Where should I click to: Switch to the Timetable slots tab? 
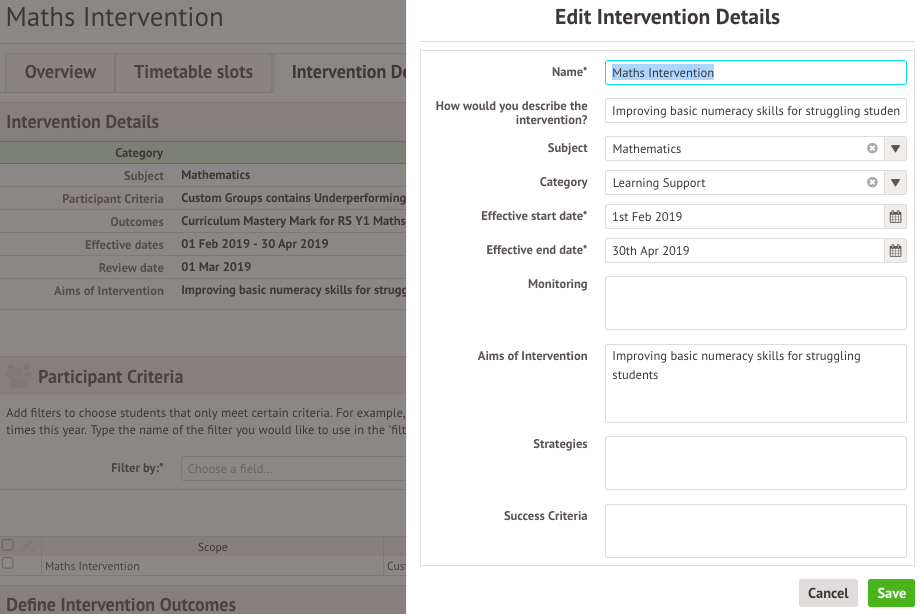tap(193, 72)
